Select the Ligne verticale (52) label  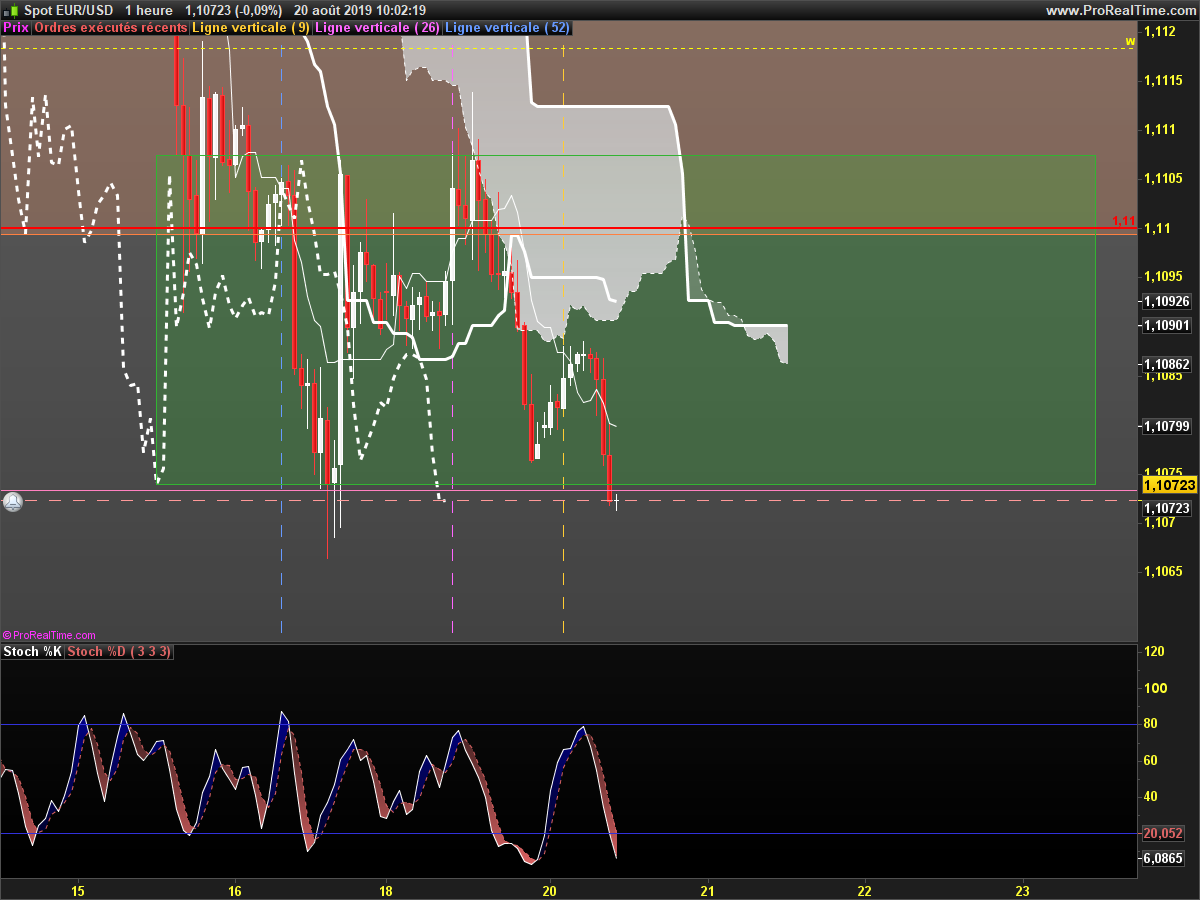[507, 28]
